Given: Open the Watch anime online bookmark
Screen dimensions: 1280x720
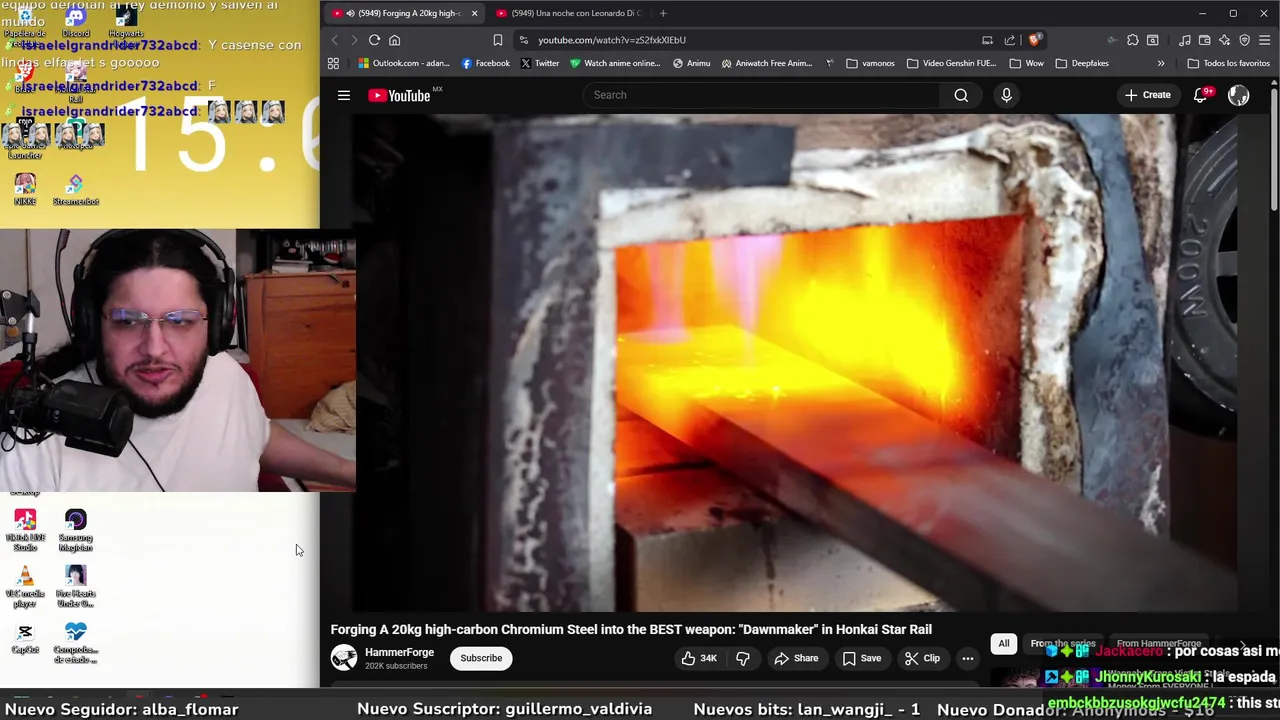Looking at the screenshot, I should [615, 63].
